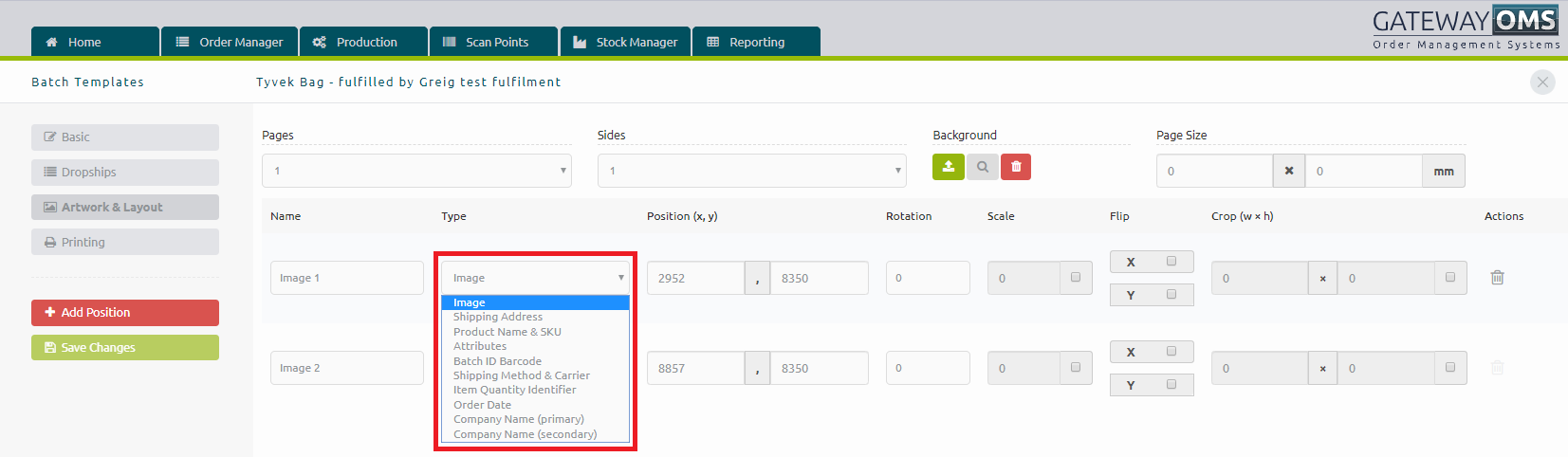Click the background preview magnifier icon

pos(983,167)
